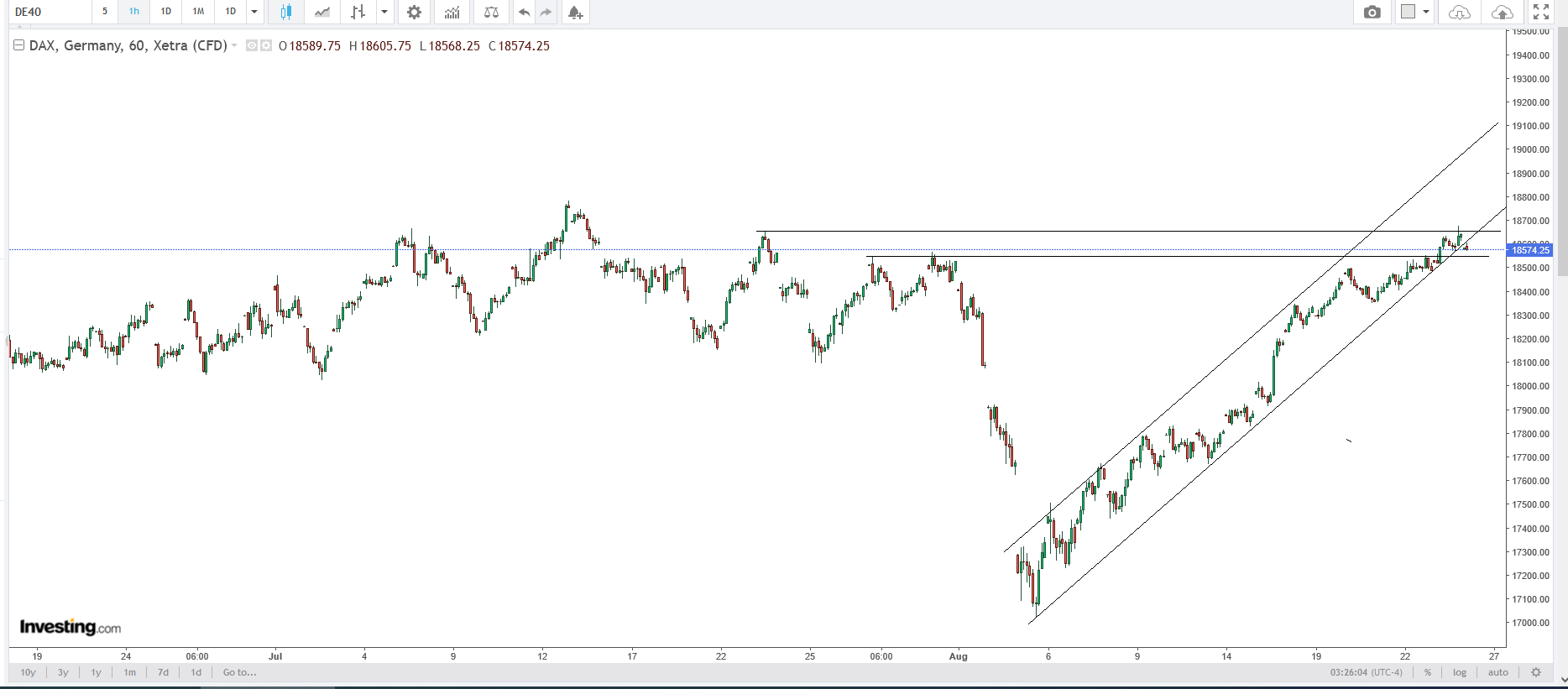
Task: Click the Go to... date button
Action: click(x=239, y=672)
